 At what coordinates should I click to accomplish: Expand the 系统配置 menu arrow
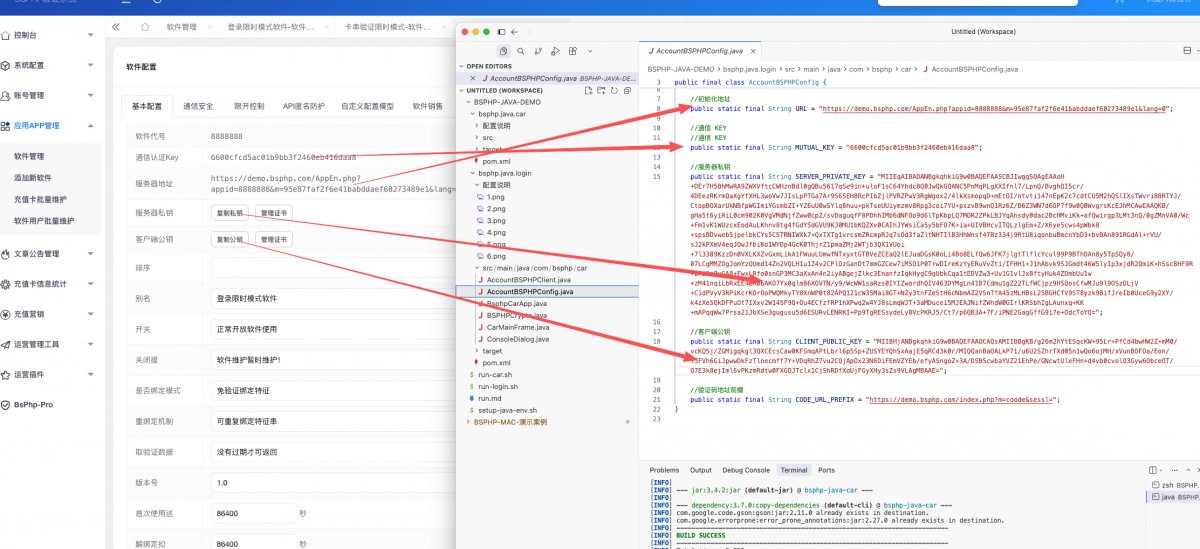click(90, 66)
